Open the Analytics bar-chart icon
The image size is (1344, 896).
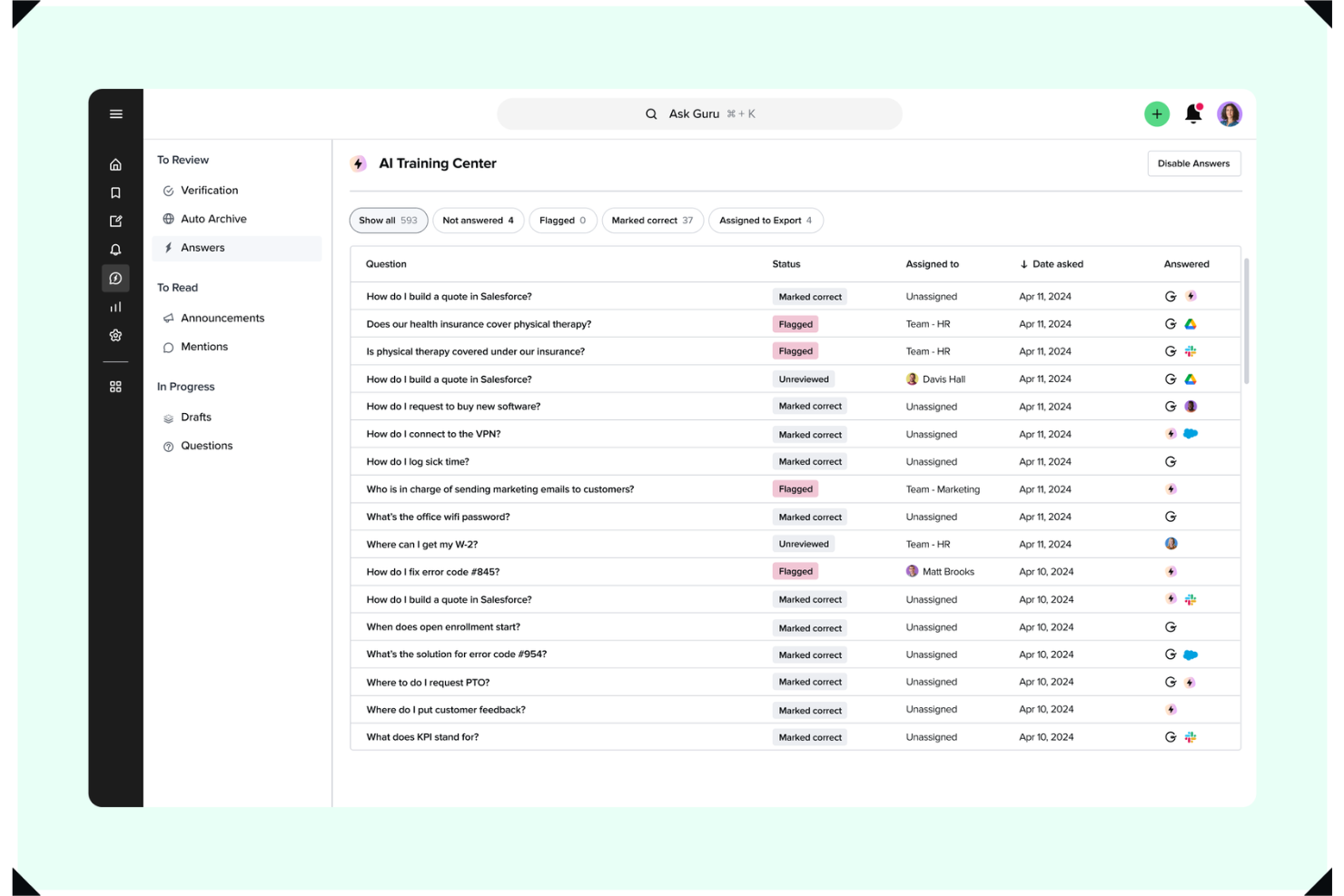tap(115, 306)
